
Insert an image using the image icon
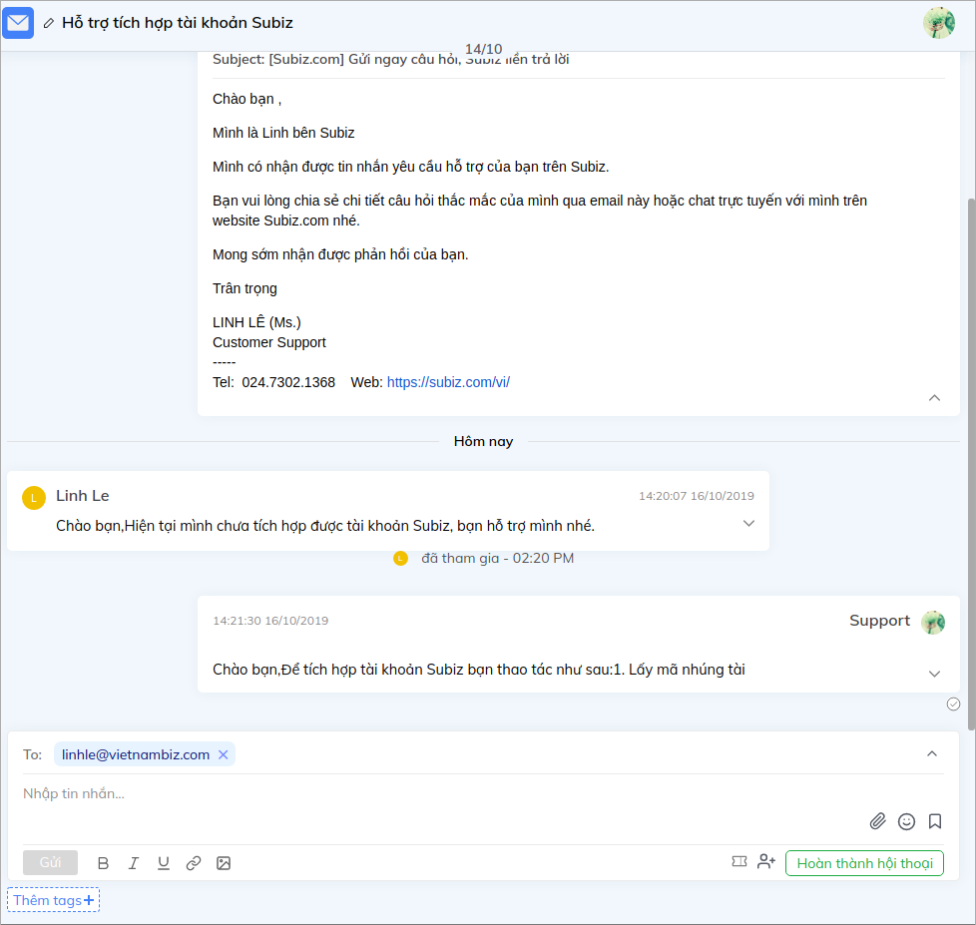click(224, 862)
